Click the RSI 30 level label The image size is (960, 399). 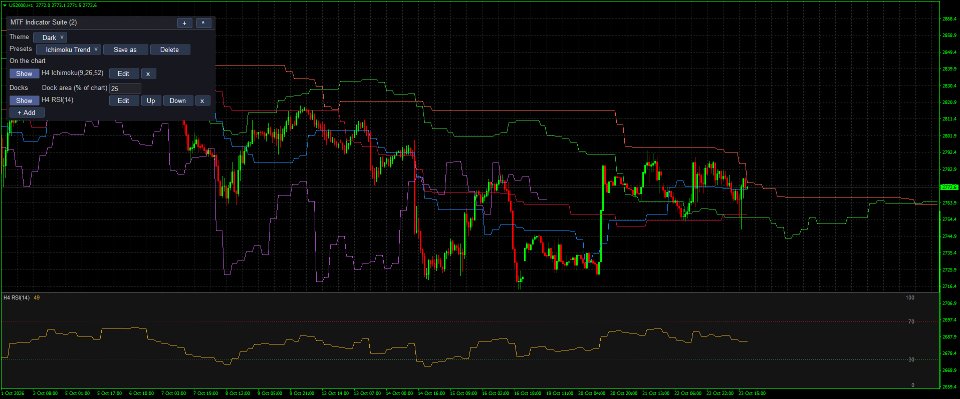click(911, 359)
